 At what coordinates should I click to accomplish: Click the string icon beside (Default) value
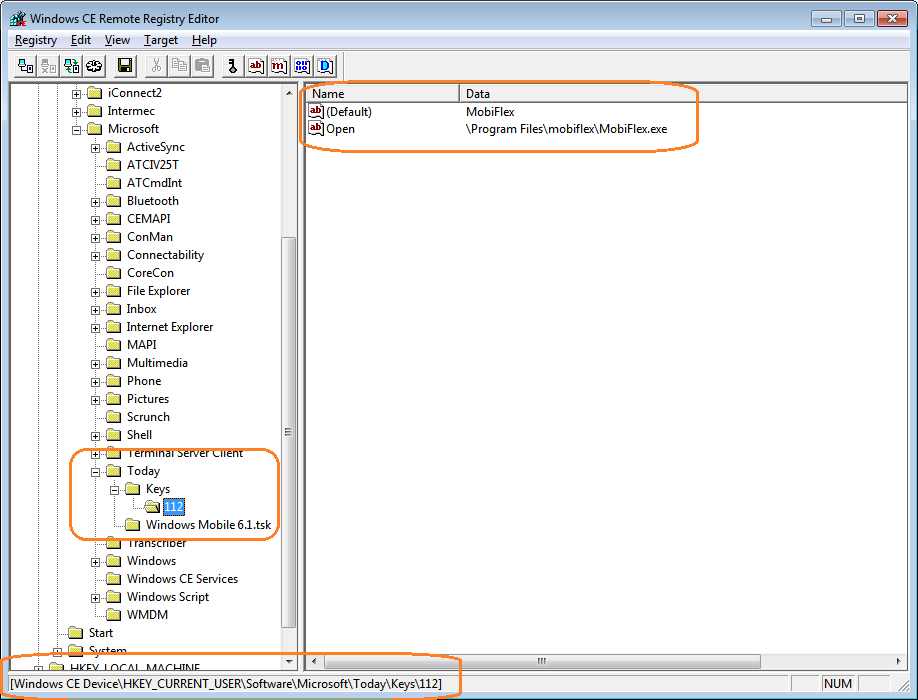(x=316, y=111)
